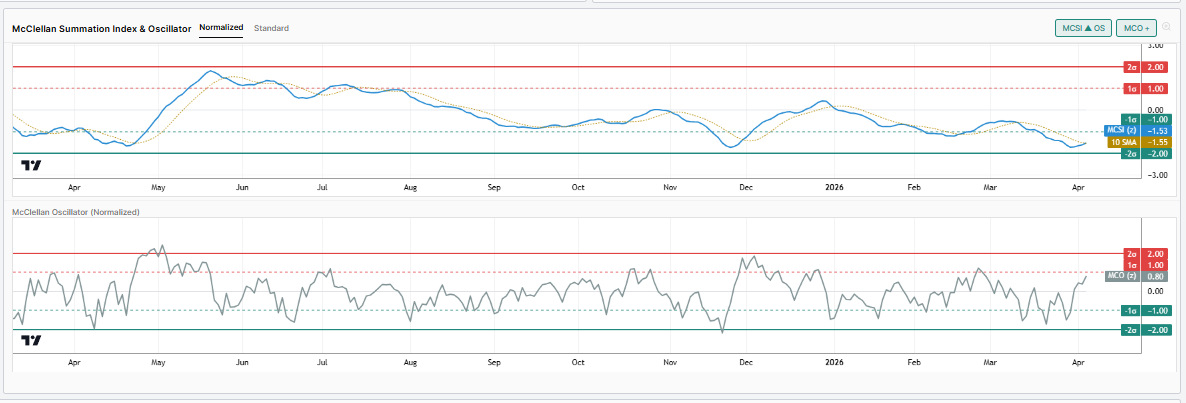Click the McClellan Summation Index & Oscillator heading
This screenshot has width=1186, height=403.
(101, 28)
